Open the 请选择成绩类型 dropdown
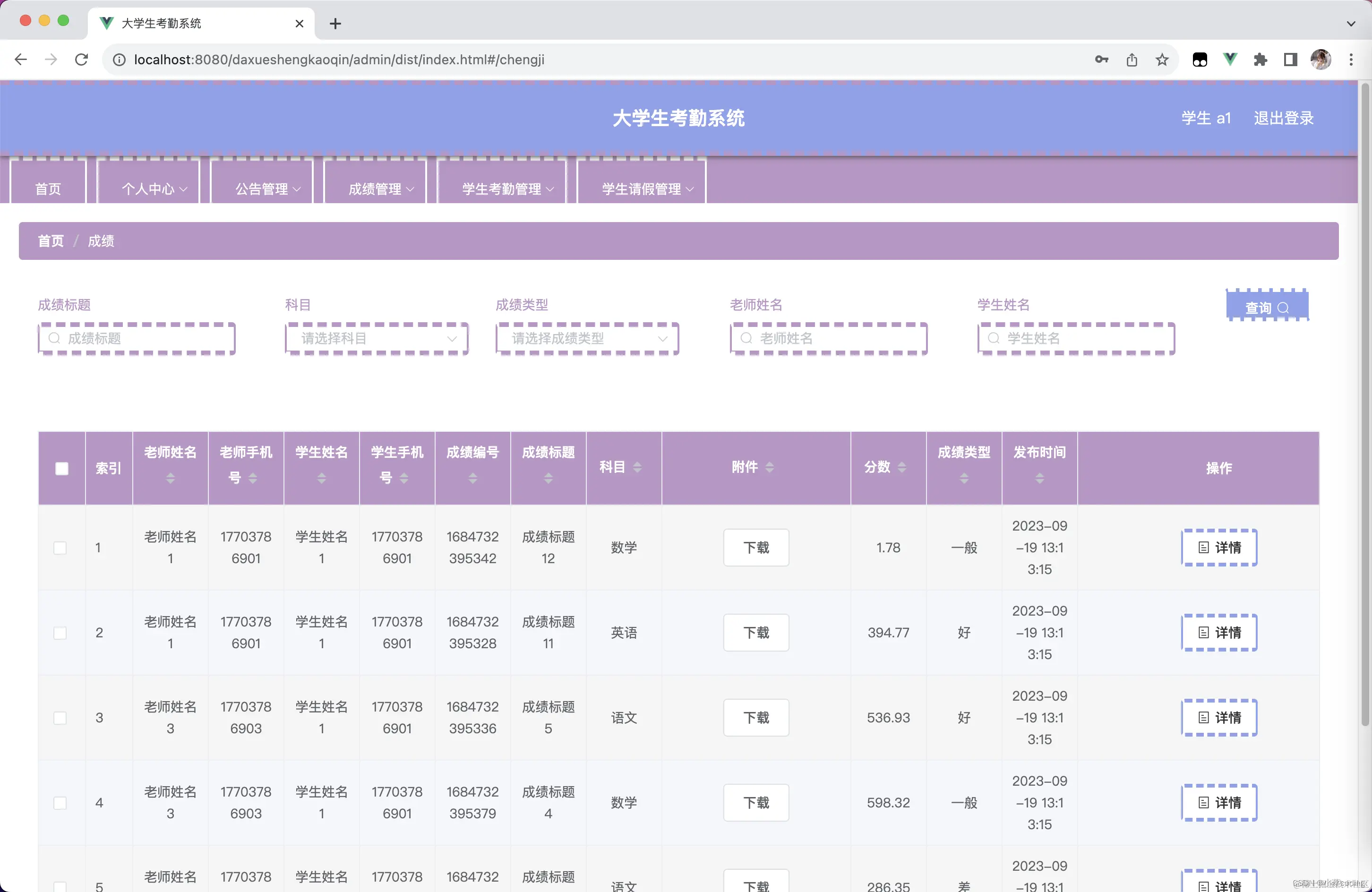This screenshot has height=892, width=1372. (x=587, y=338)
